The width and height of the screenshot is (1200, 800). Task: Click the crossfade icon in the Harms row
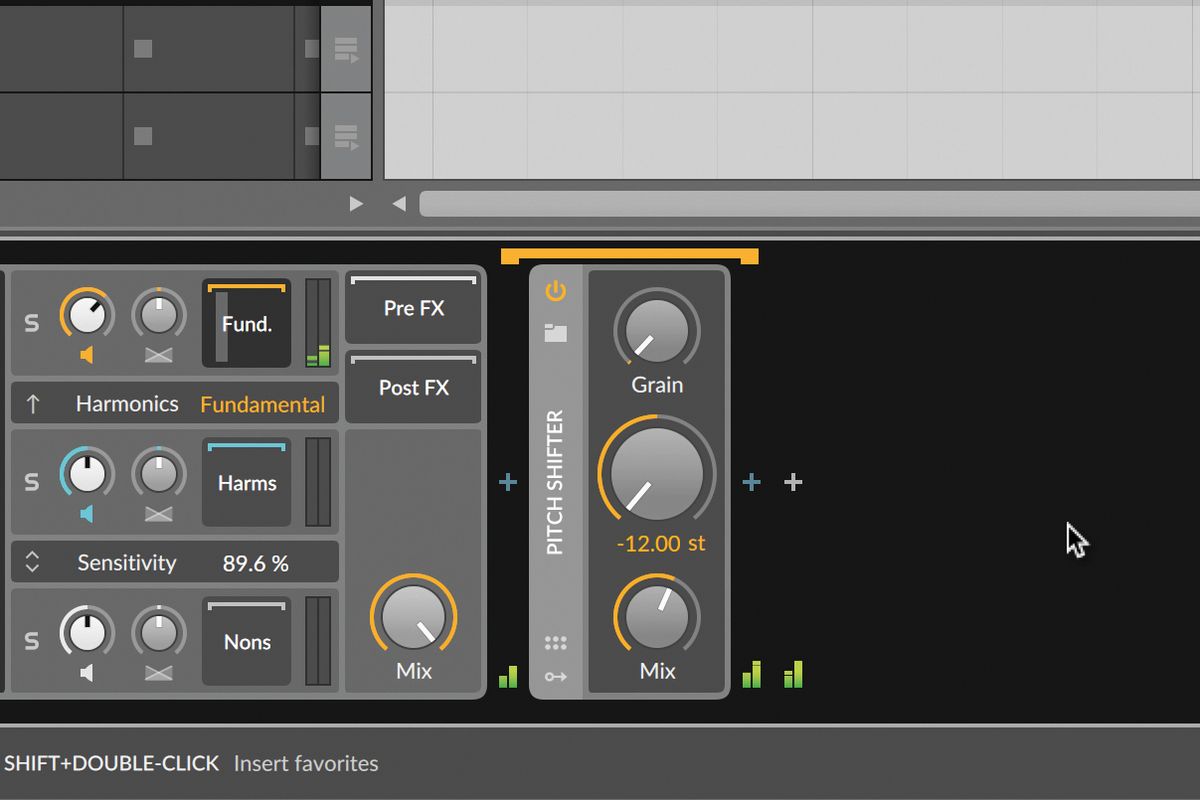point(158,510)
